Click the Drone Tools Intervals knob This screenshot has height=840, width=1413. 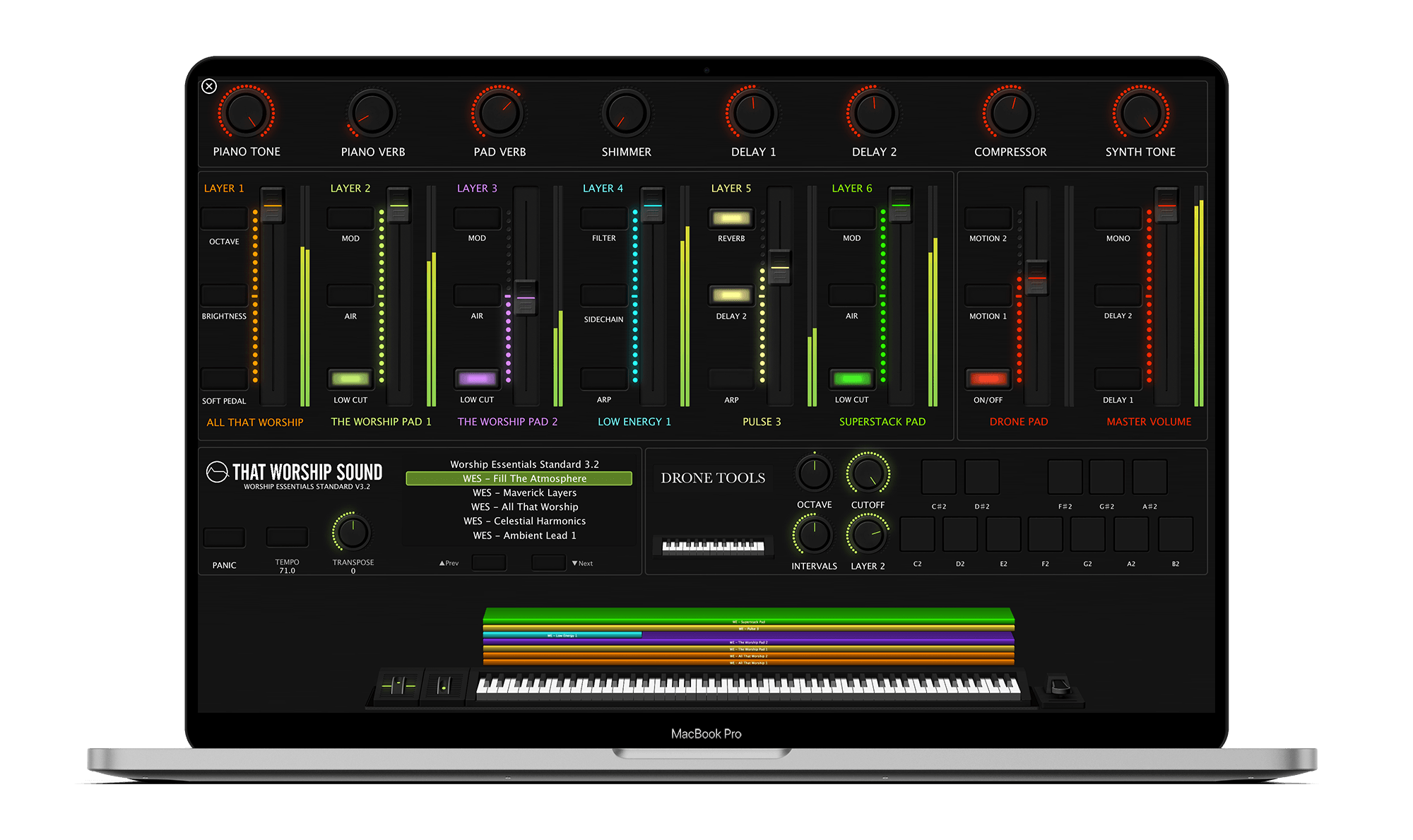814,535
